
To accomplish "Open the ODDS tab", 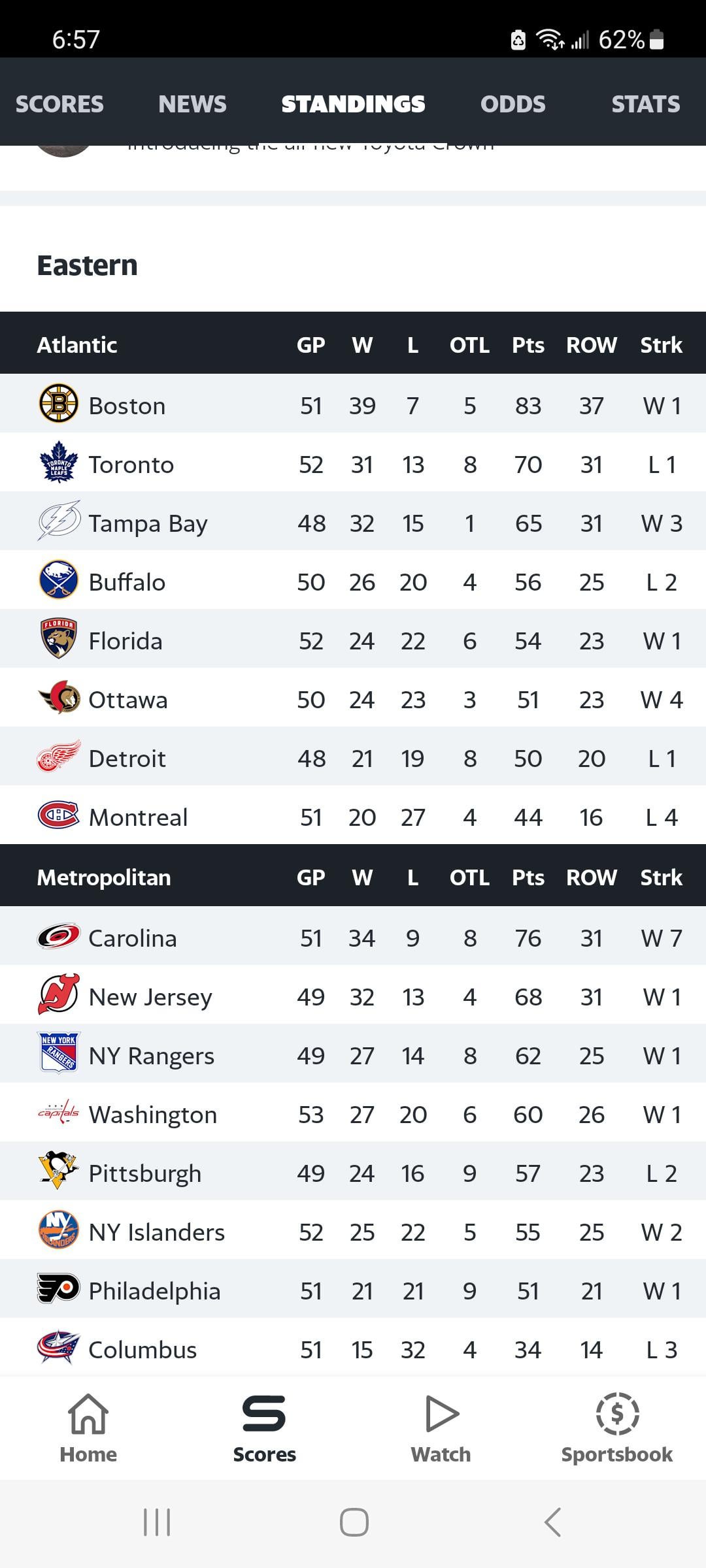I will click(513, 104).
